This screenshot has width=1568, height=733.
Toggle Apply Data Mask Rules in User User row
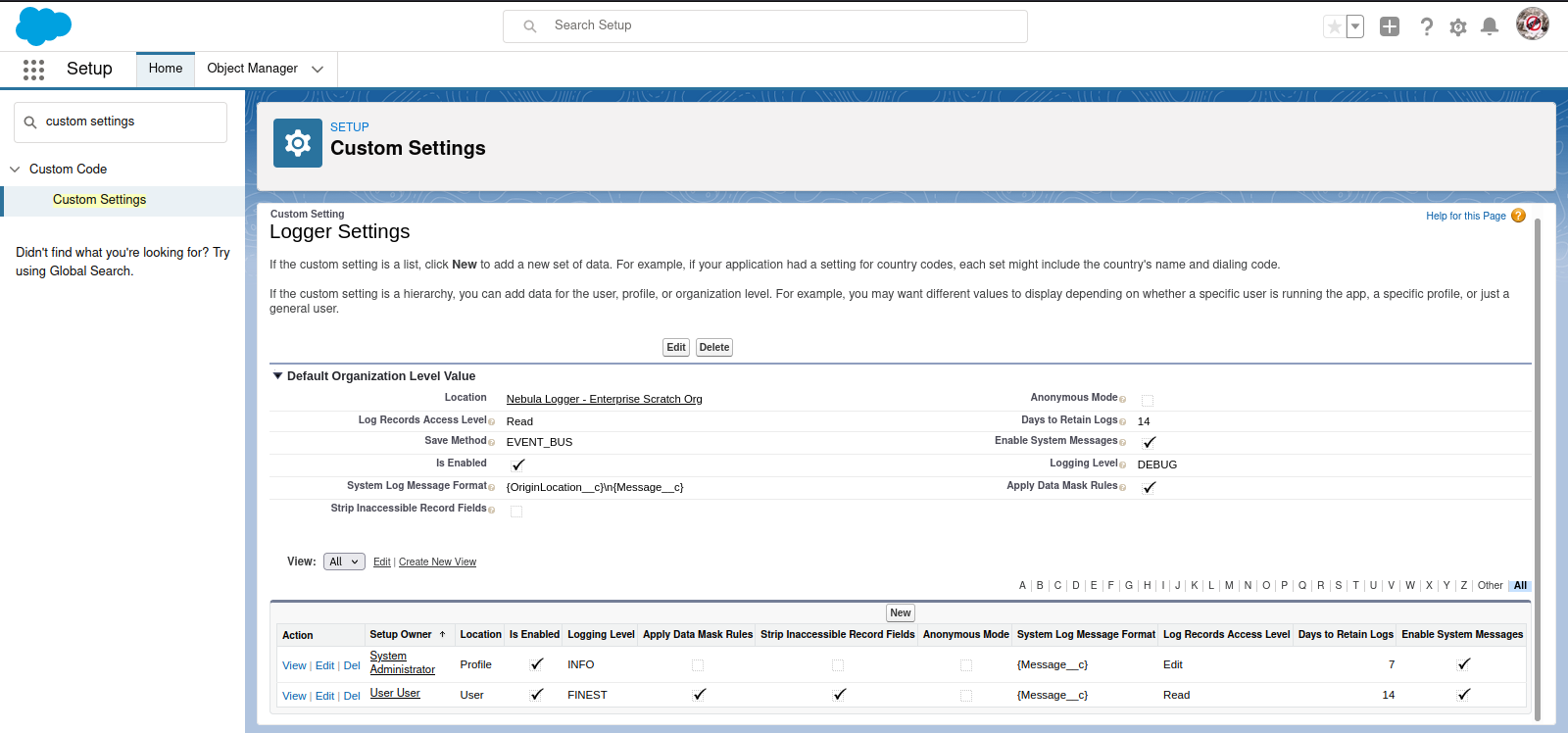699,695
